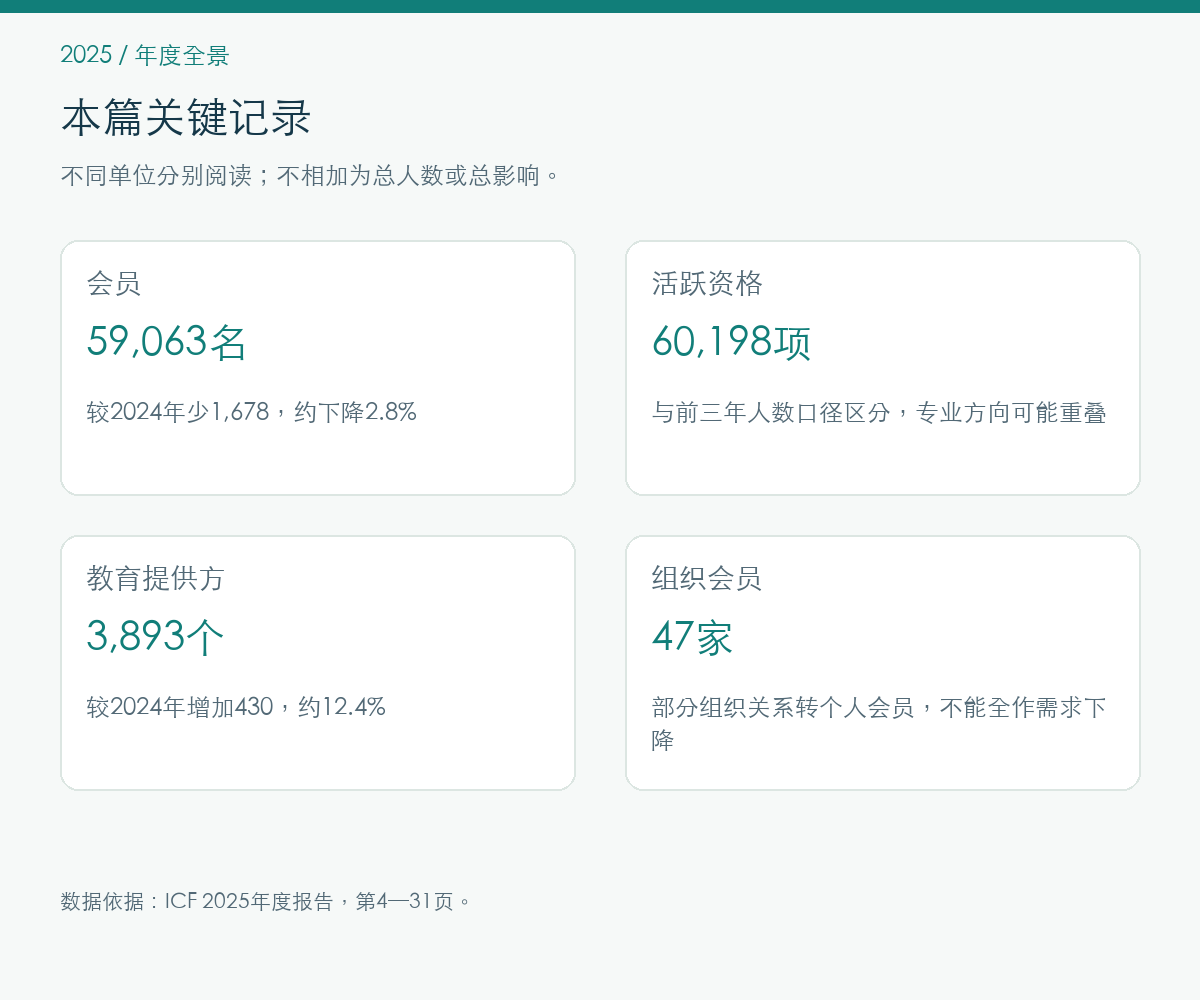The height and width of the screenshot is (1000, 1200).
Task: Click the value '60,198项'
Action: click(731, 342)
